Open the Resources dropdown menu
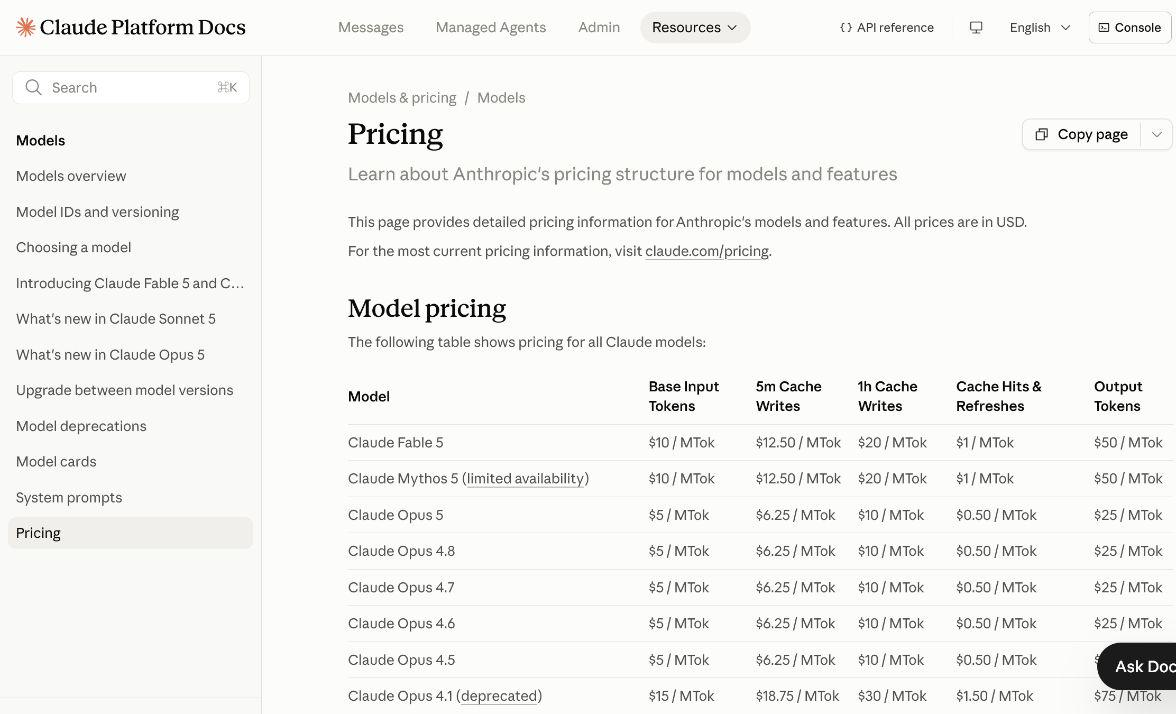 click(x=695, y=28)
